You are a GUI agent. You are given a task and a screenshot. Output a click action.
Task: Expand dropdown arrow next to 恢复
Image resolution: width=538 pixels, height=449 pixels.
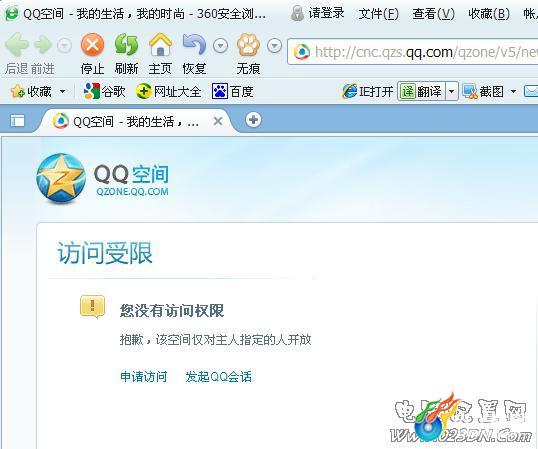pos(220,46)
